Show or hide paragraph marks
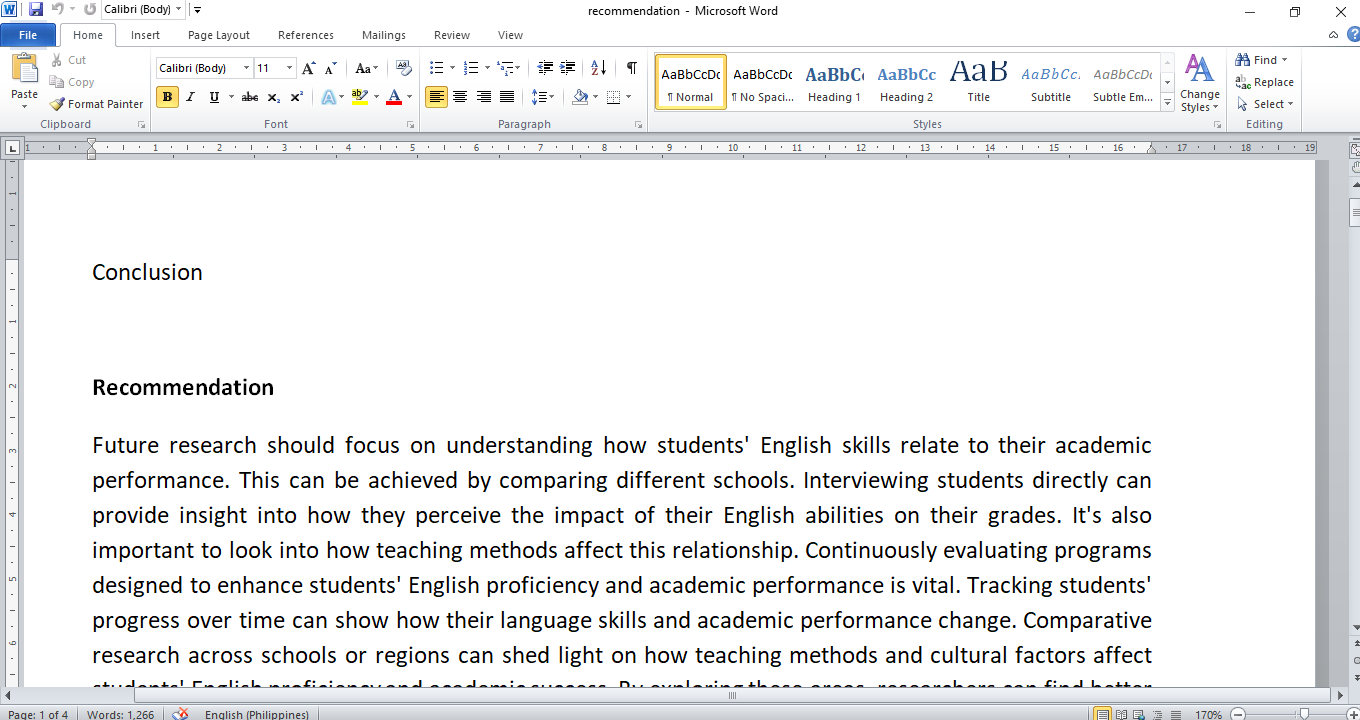1360x720 pixels. pyautogui.click(x=632, y=68)
